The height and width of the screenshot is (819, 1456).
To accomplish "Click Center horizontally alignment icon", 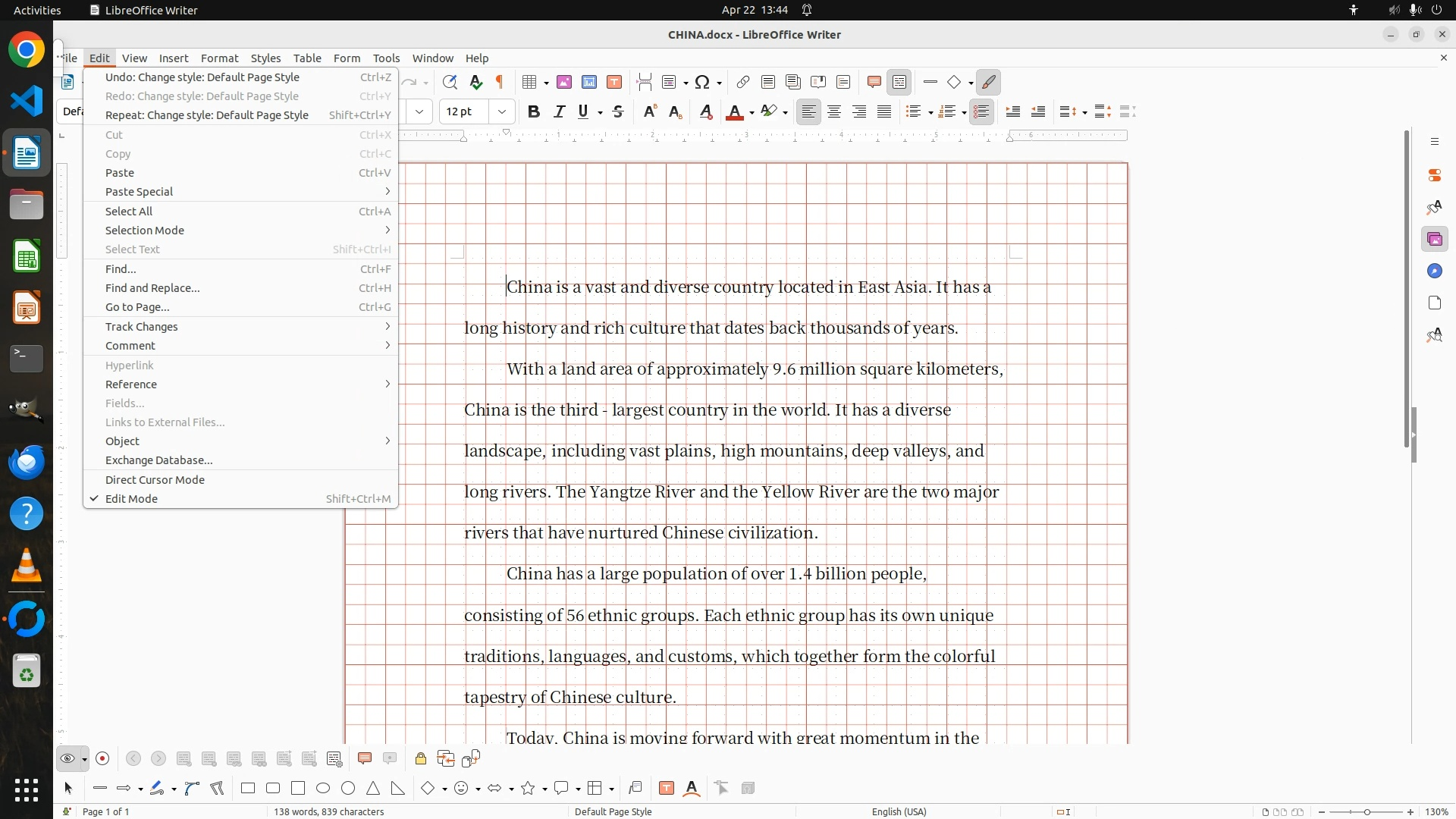I will coord(834,112).
